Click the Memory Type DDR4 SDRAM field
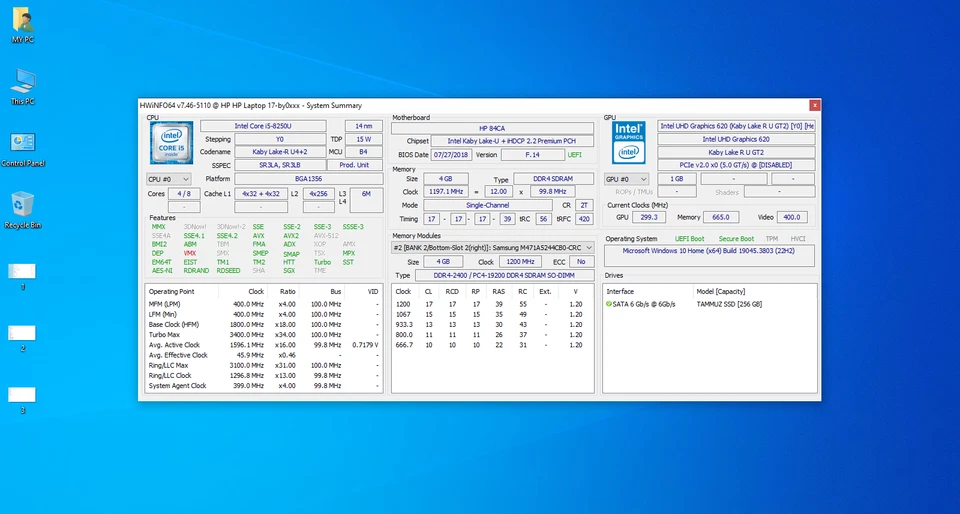This screenshot has width=960, height=514. (x=553, y=179)
